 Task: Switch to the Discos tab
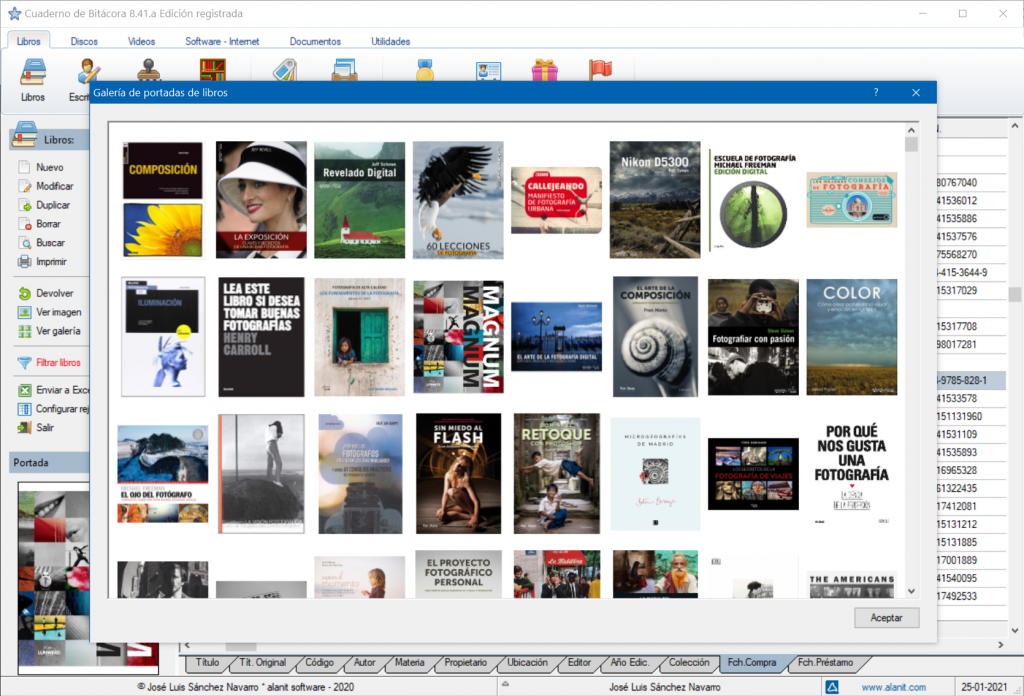84,41
